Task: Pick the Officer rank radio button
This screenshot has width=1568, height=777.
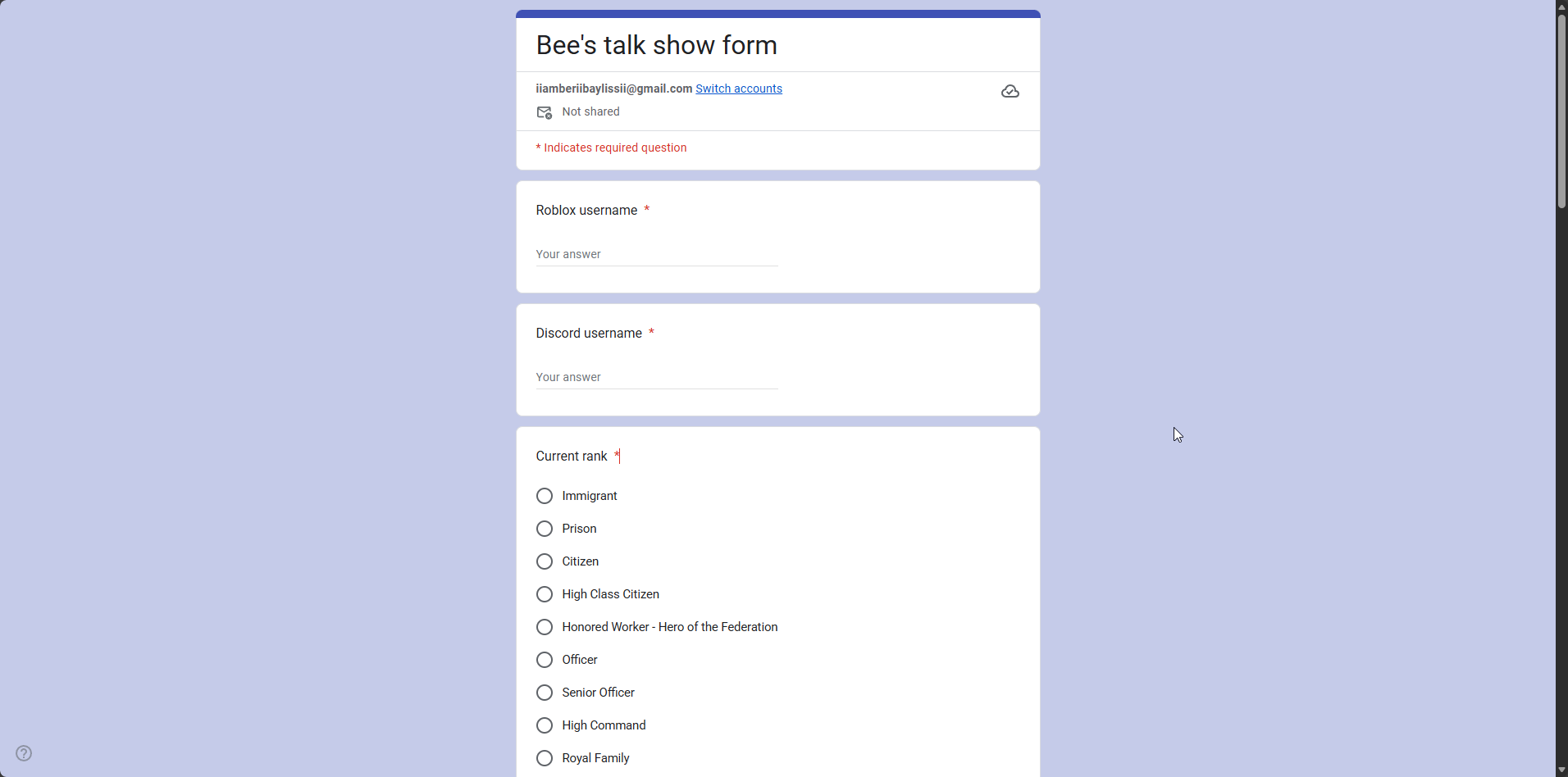Action: (545, 661)
